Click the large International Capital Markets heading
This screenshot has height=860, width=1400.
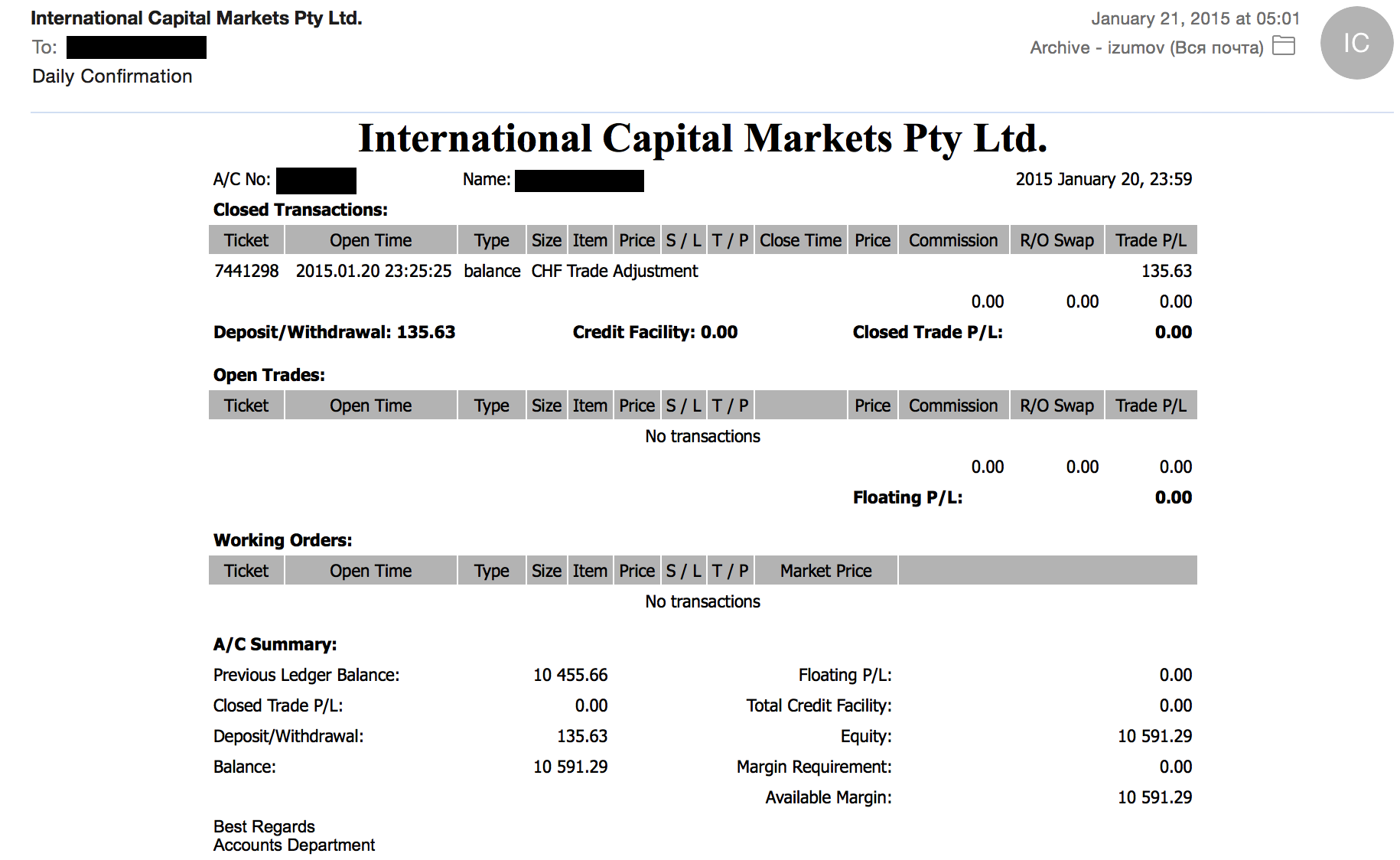pos(702,138)
